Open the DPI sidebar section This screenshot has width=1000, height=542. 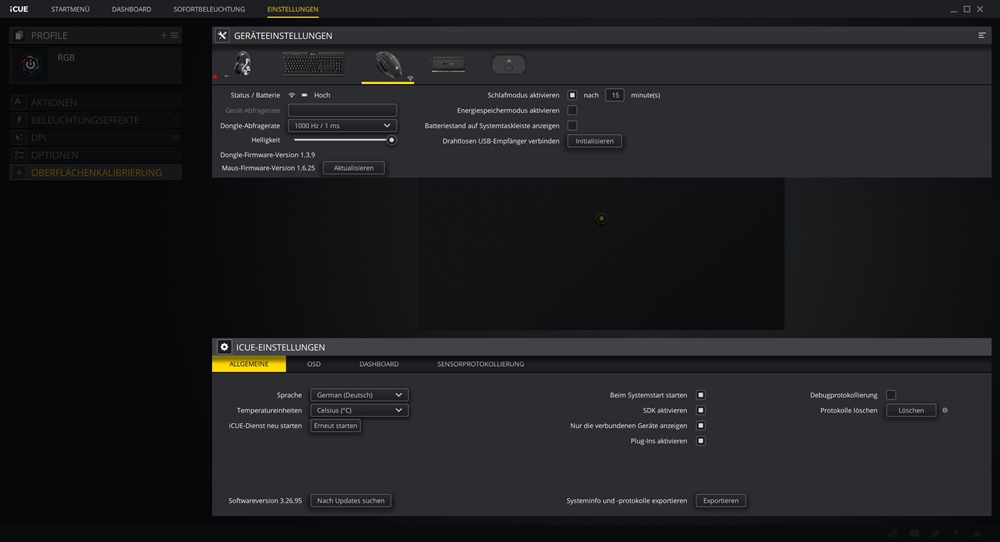96,137
